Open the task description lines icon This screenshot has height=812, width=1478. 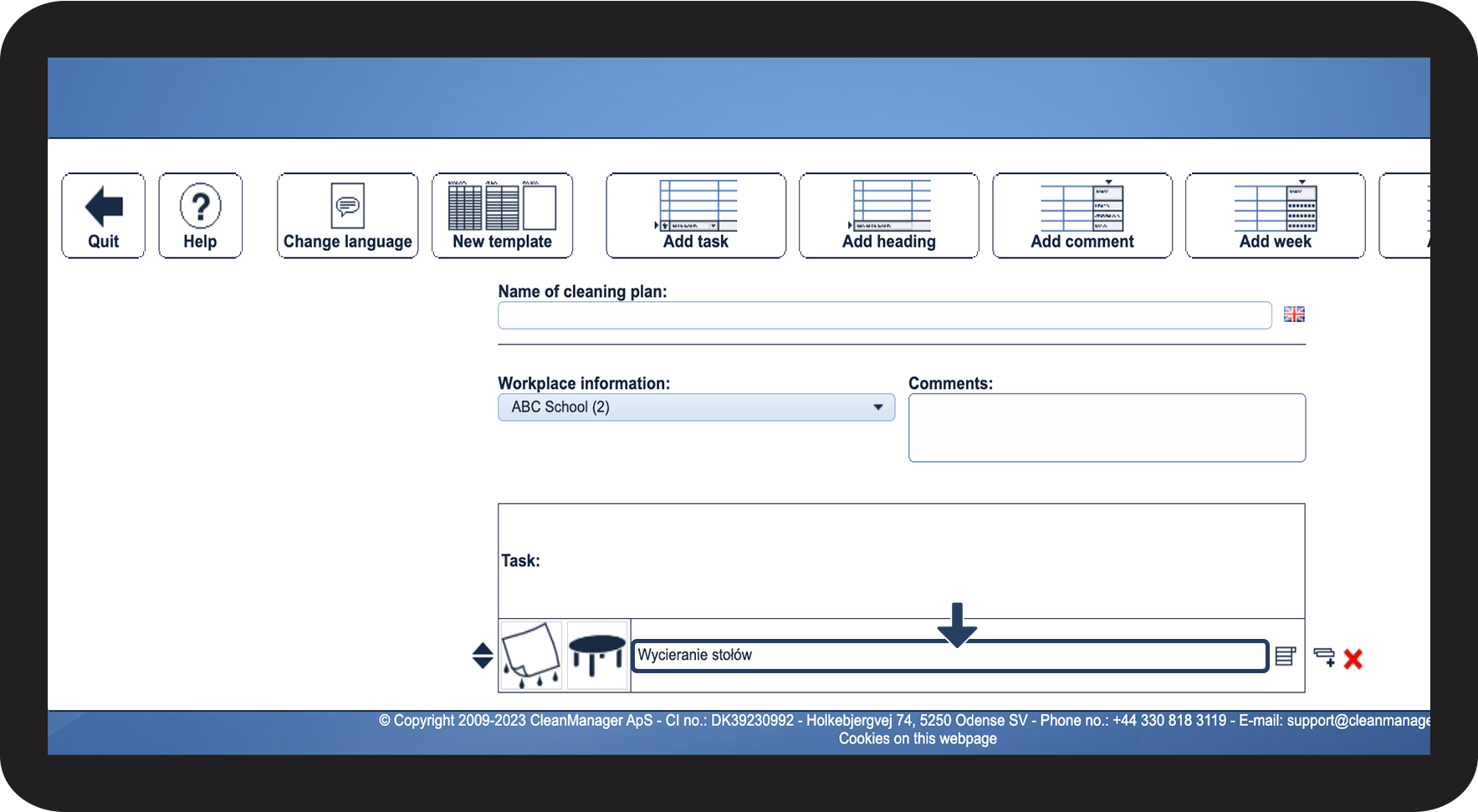click(1286, 656)
